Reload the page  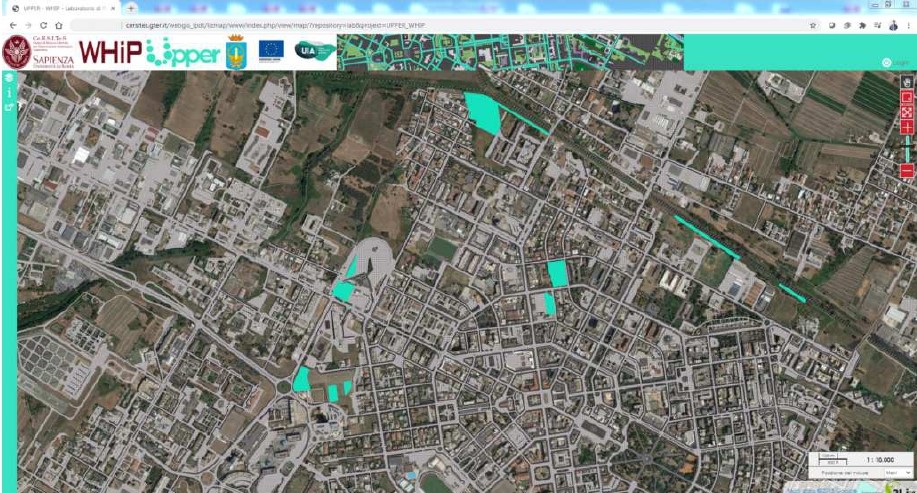point(41,25)
